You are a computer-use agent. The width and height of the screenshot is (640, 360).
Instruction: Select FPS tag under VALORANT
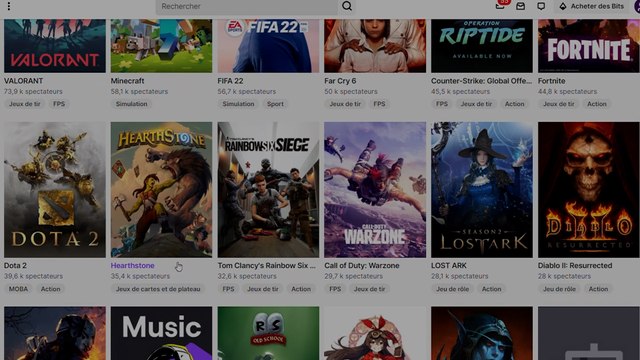pyautogui.click(x=59, y=104)
